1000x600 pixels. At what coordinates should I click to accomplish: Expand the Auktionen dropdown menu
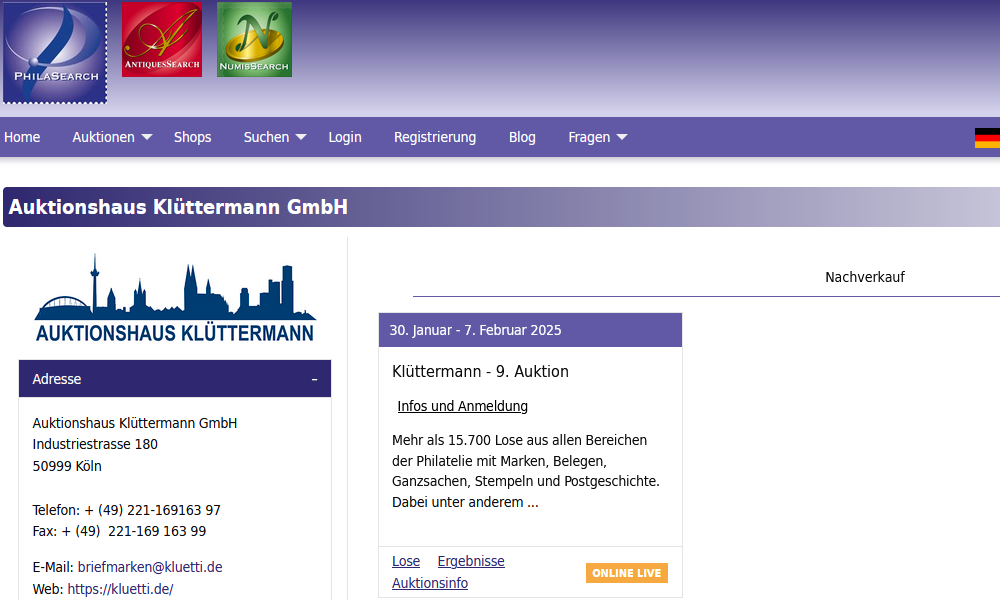point(112,137)
